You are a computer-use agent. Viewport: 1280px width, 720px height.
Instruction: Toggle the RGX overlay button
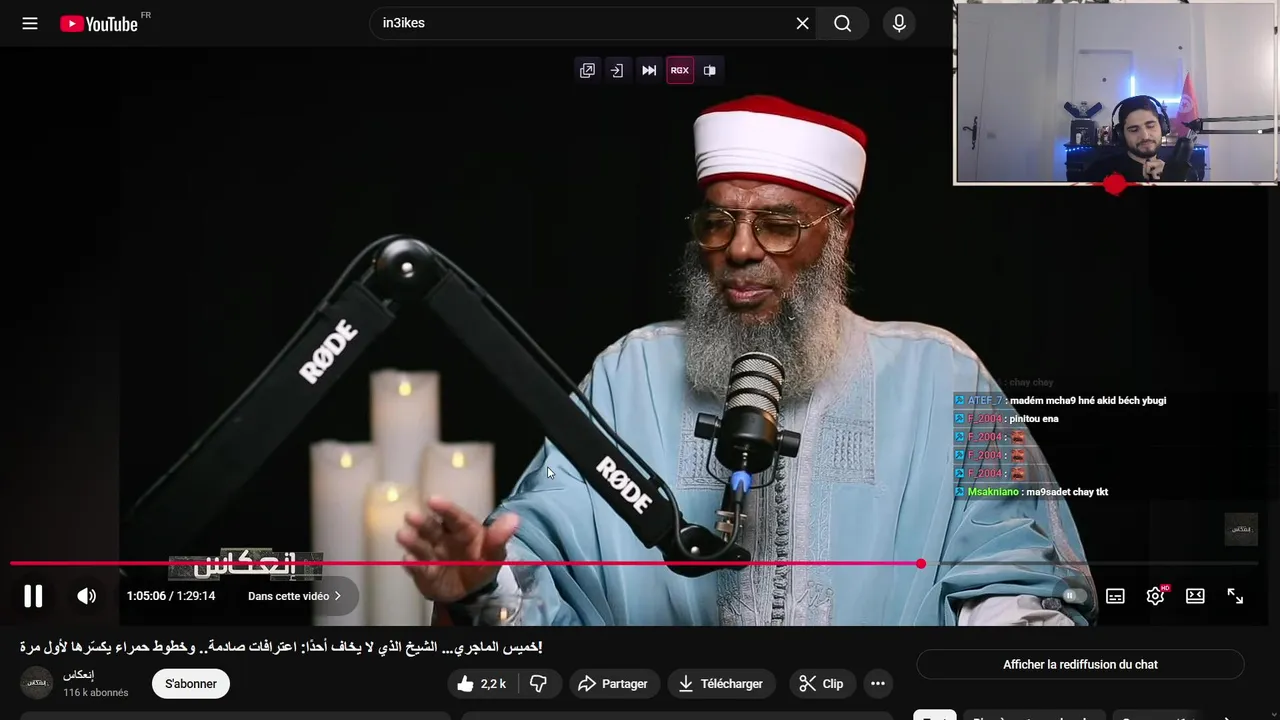680,70
